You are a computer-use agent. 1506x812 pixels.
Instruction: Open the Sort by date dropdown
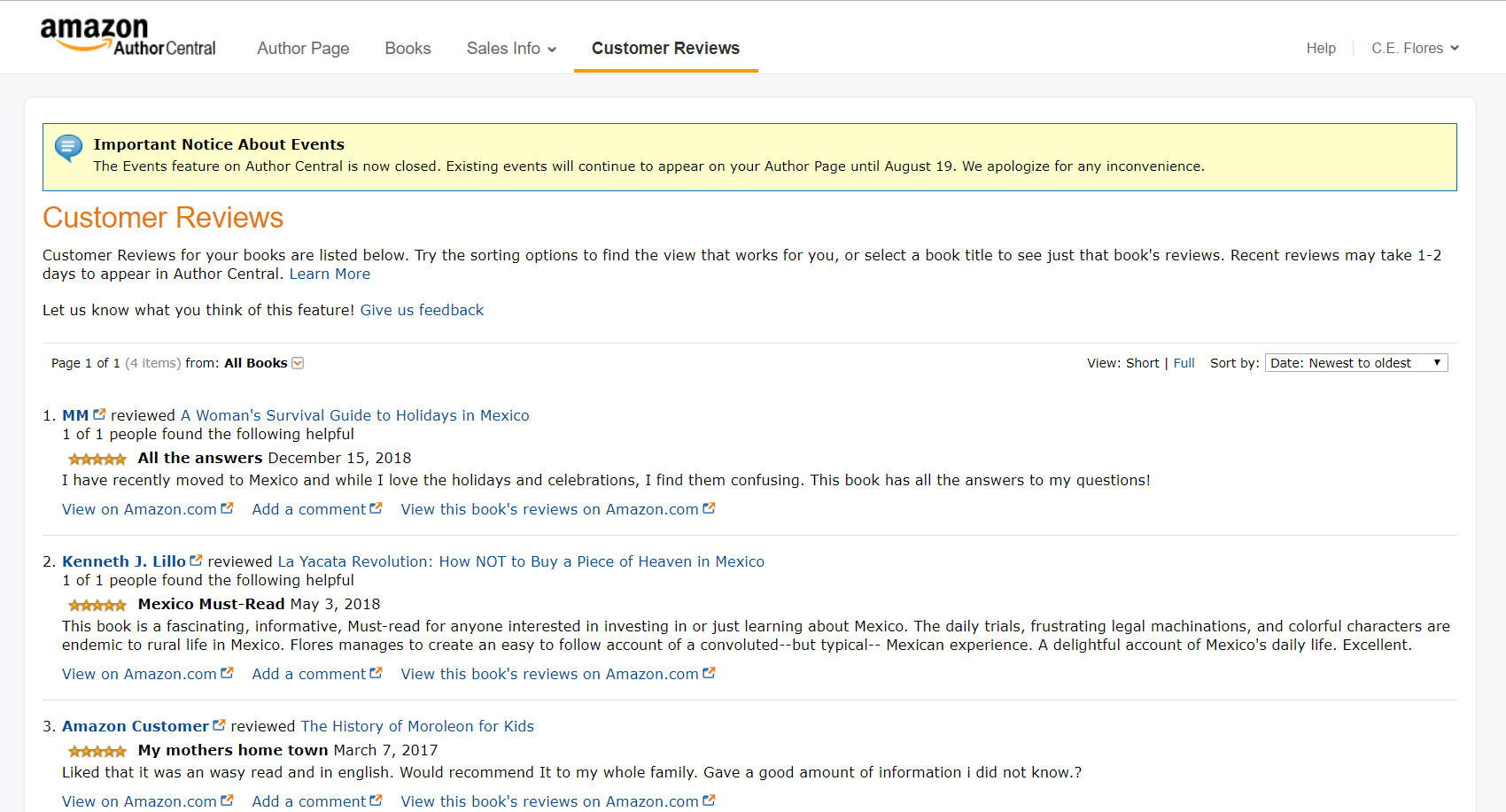tap(1355, 363)
